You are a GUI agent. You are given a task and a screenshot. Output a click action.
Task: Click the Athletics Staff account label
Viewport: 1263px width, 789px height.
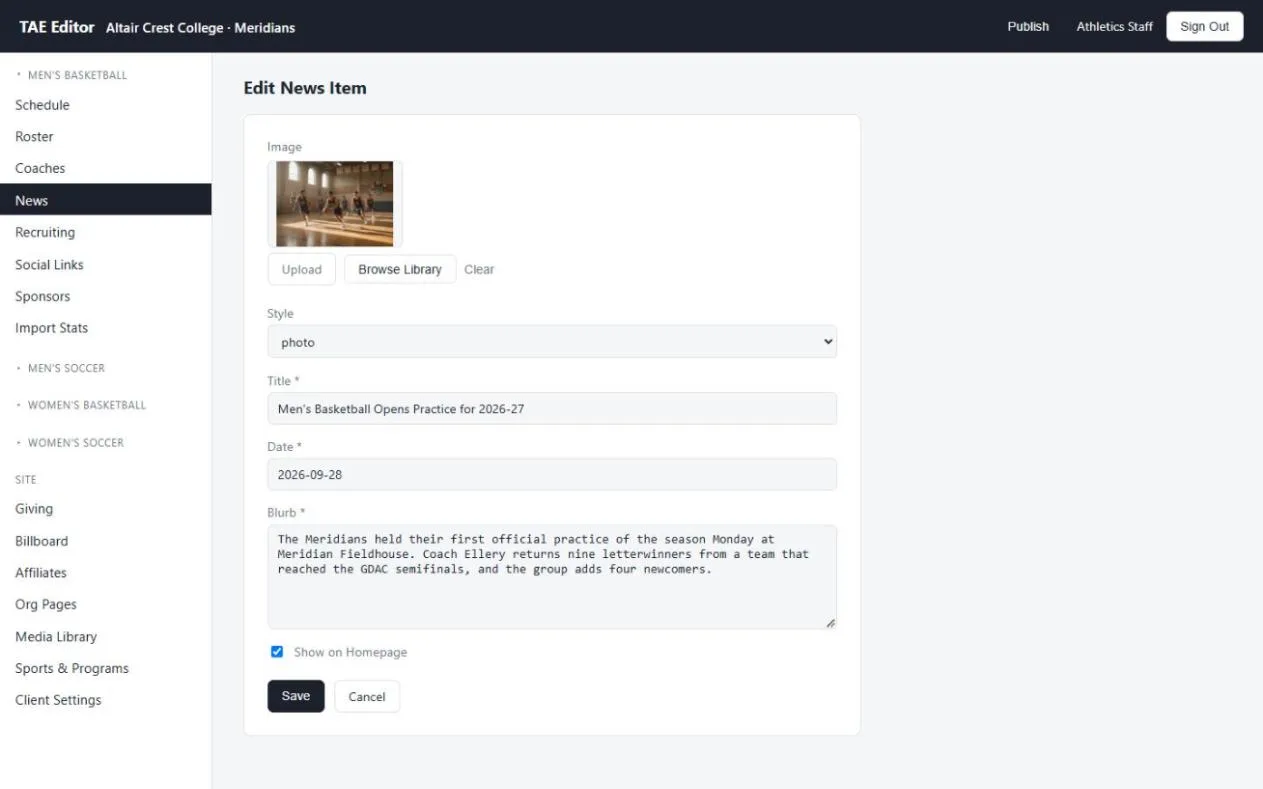(x=1115, y=26)
